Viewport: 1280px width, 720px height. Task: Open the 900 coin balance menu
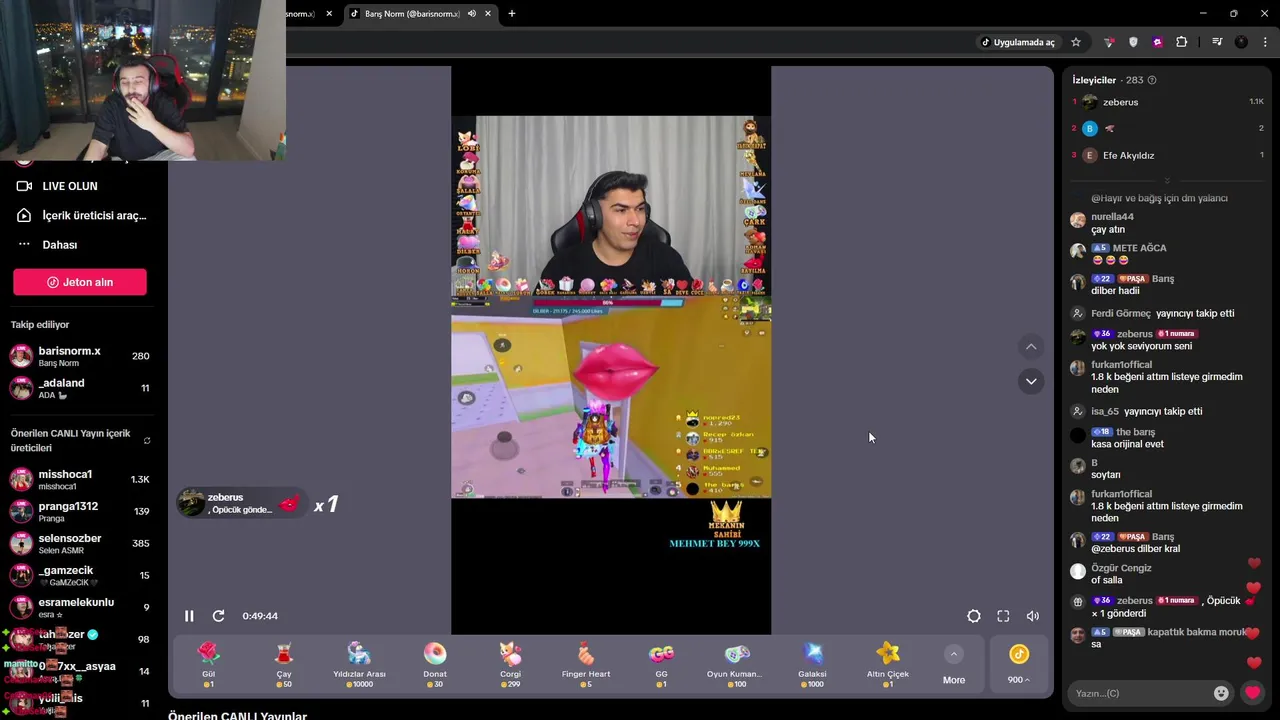click(x=1019, y=665)
